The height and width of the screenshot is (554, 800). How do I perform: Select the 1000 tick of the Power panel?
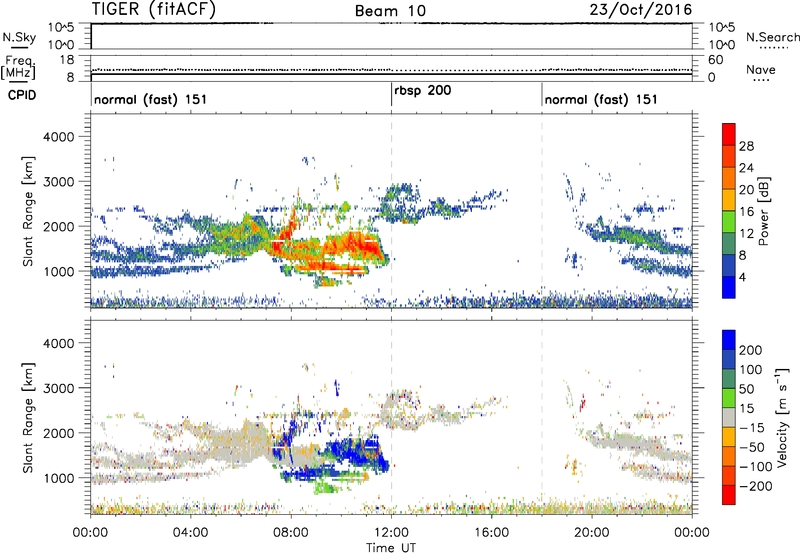[x=58, y=271]
